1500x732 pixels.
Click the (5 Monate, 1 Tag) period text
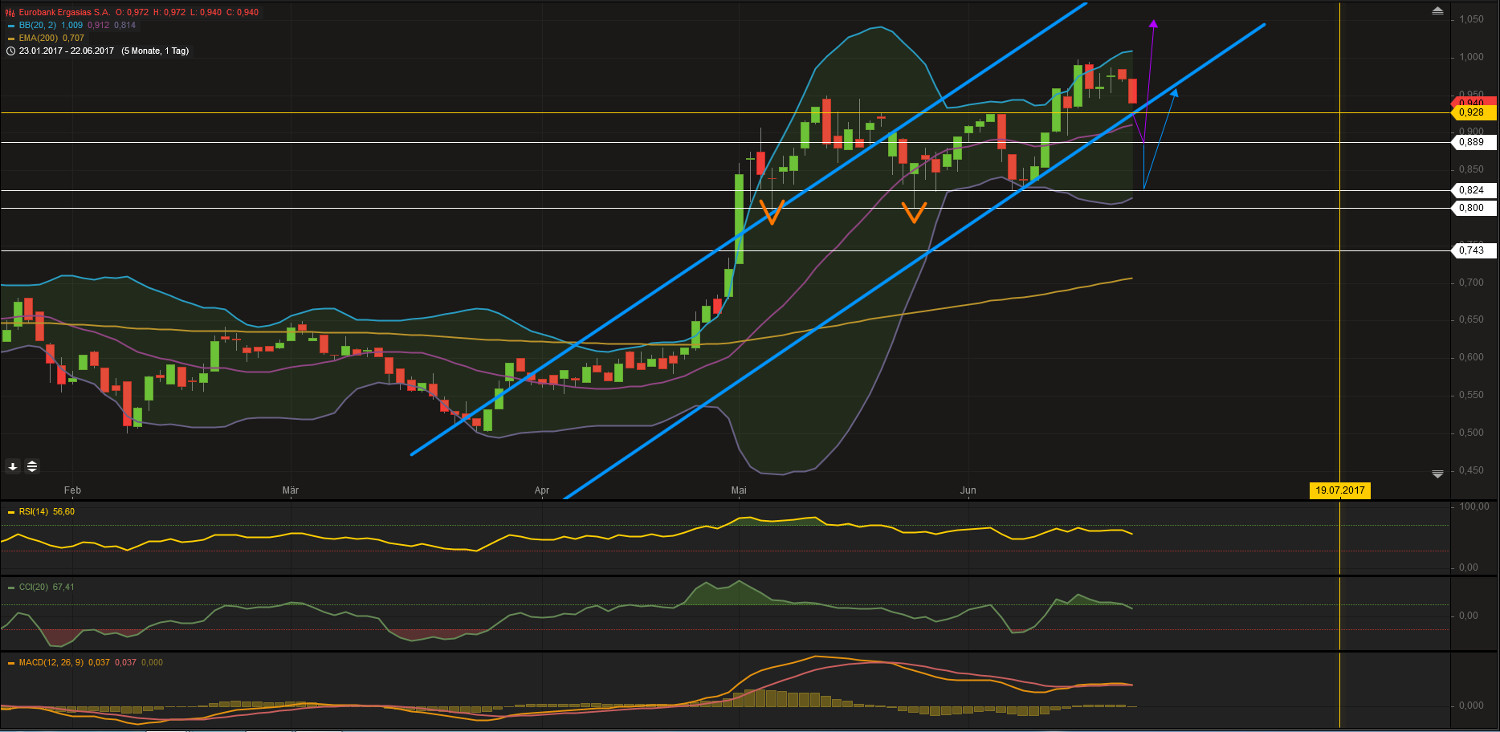point(154,50)
